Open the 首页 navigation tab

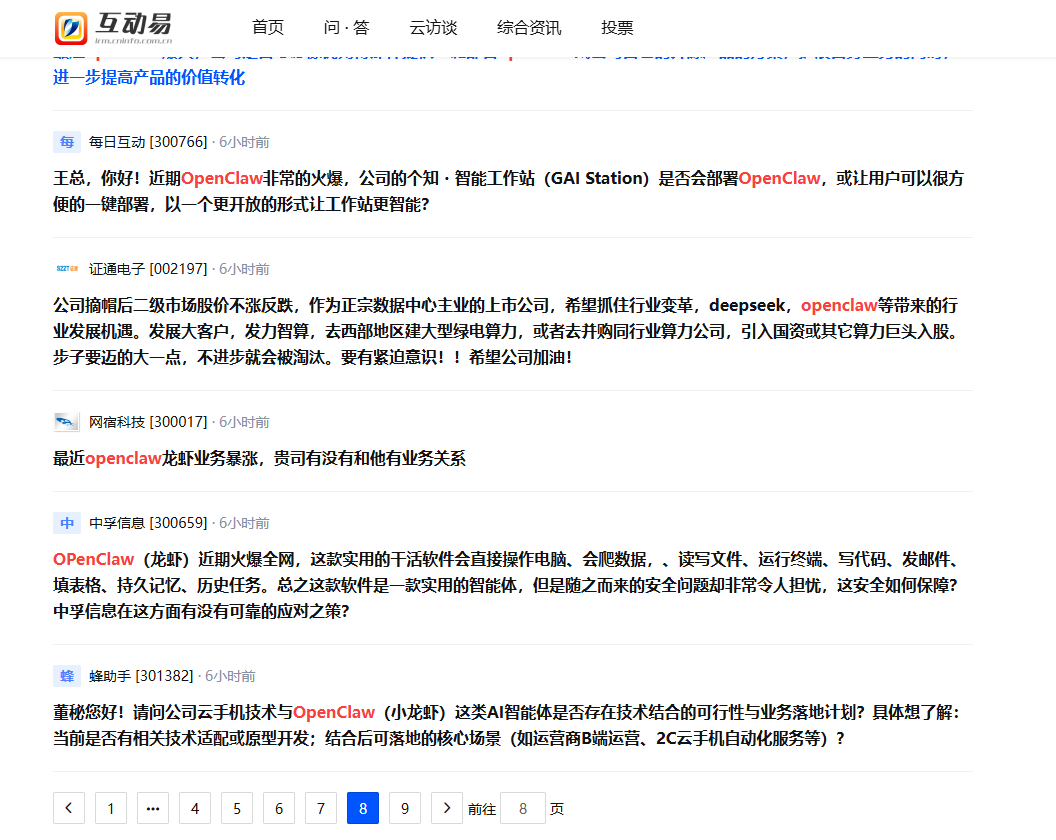pyautogui.click(x=268, y=28)
